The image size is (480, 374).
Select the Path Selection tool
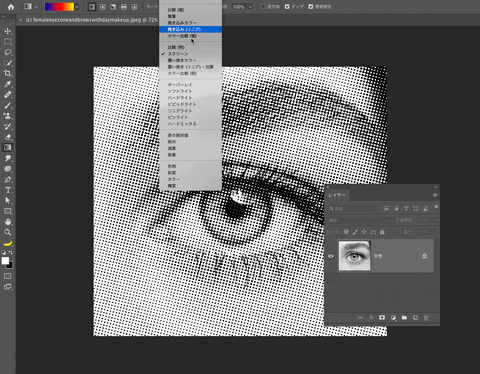pos(8,200)
